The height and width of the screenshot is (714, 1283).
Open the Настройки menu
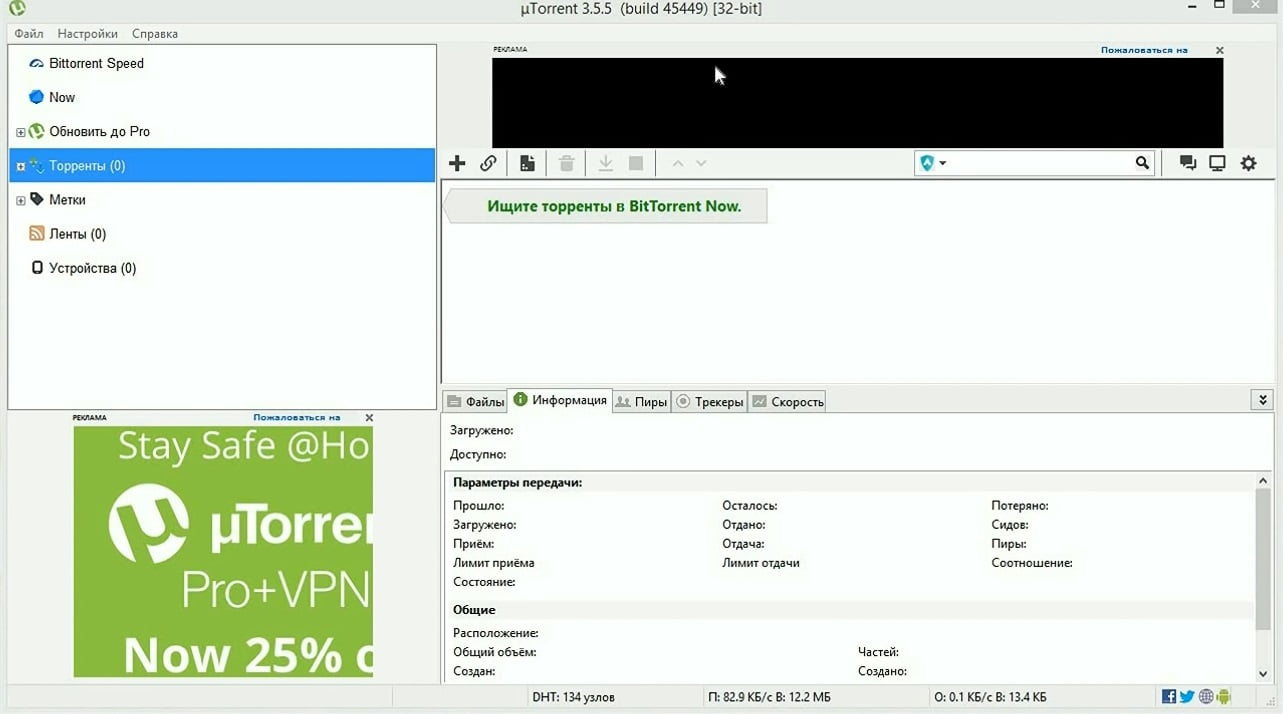click(x=87, y=33)
